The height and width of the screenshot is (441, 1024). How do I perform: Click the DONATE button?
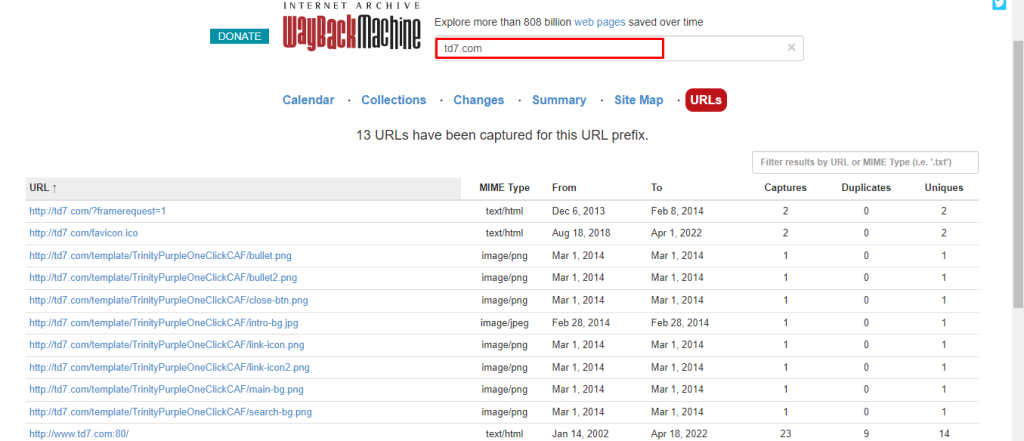click(x=240, y=37)
